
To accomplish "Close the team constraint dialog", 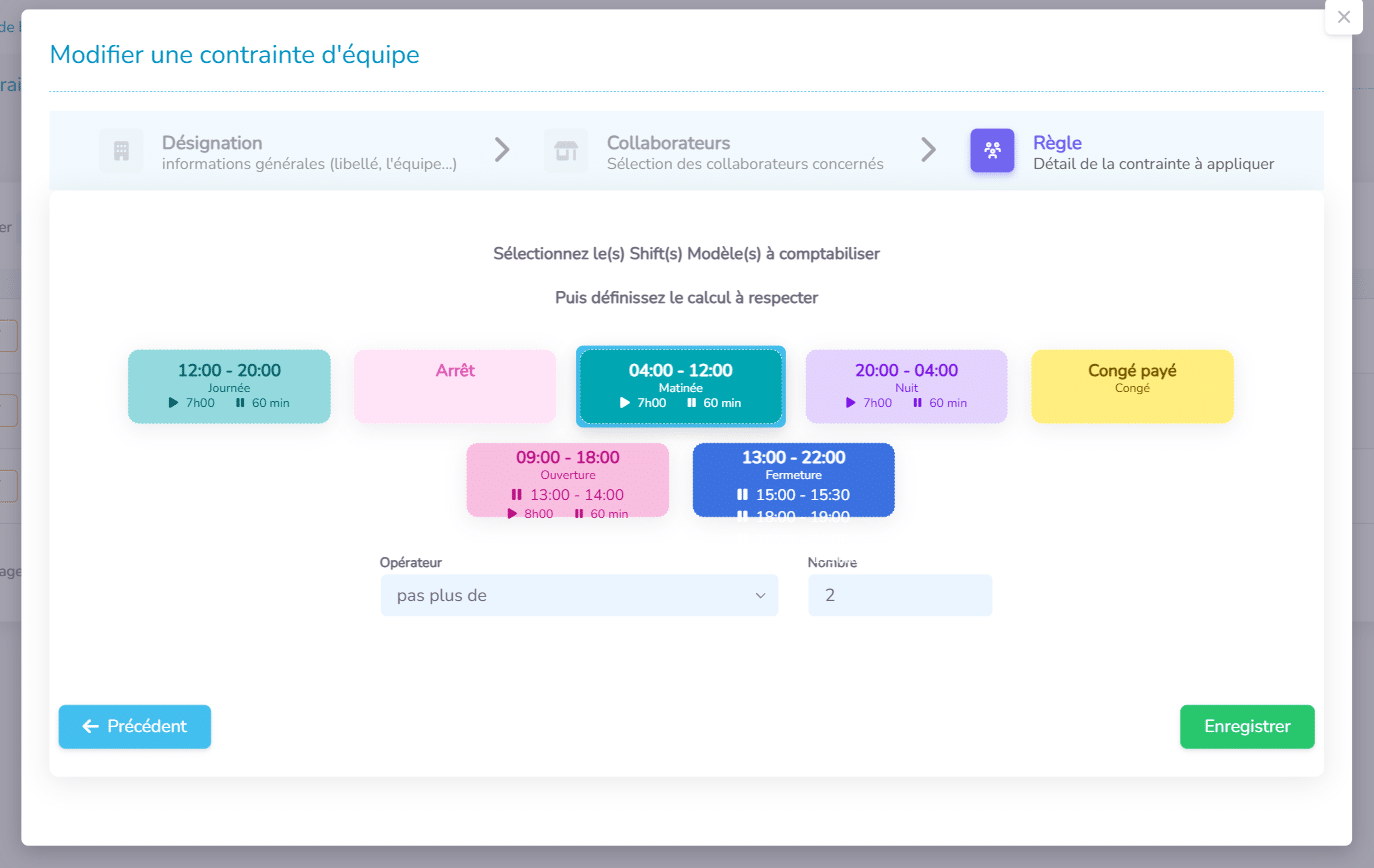I will [1344, 17].
